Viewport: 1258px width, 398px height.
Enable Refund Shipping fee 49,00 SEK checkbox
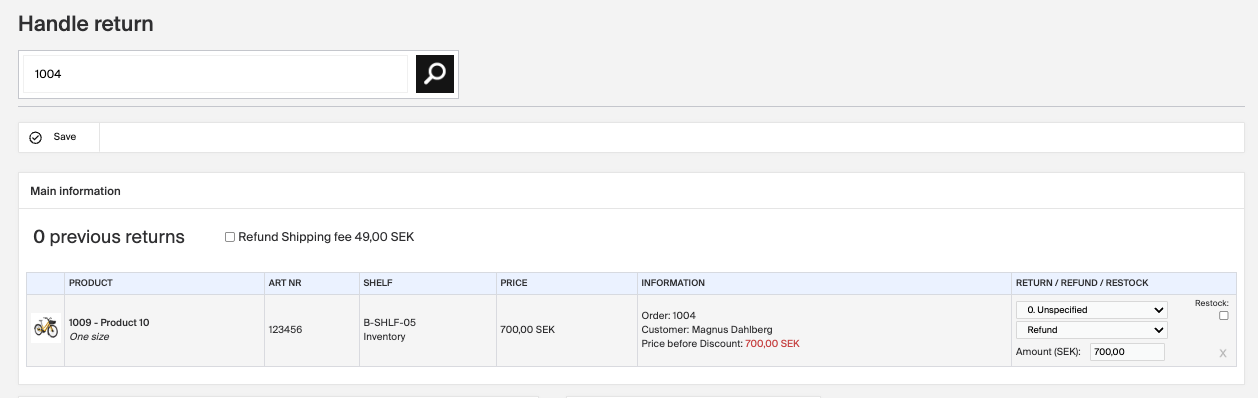[x=230, y=237]
